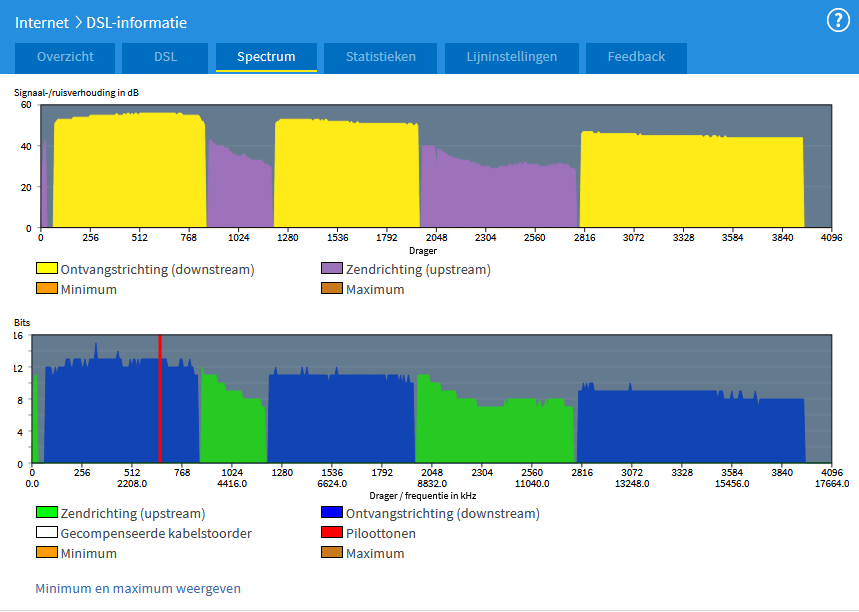859x612 pixels.
Task: Go to the Statistieken tab
Action: [x=380, y=57]
